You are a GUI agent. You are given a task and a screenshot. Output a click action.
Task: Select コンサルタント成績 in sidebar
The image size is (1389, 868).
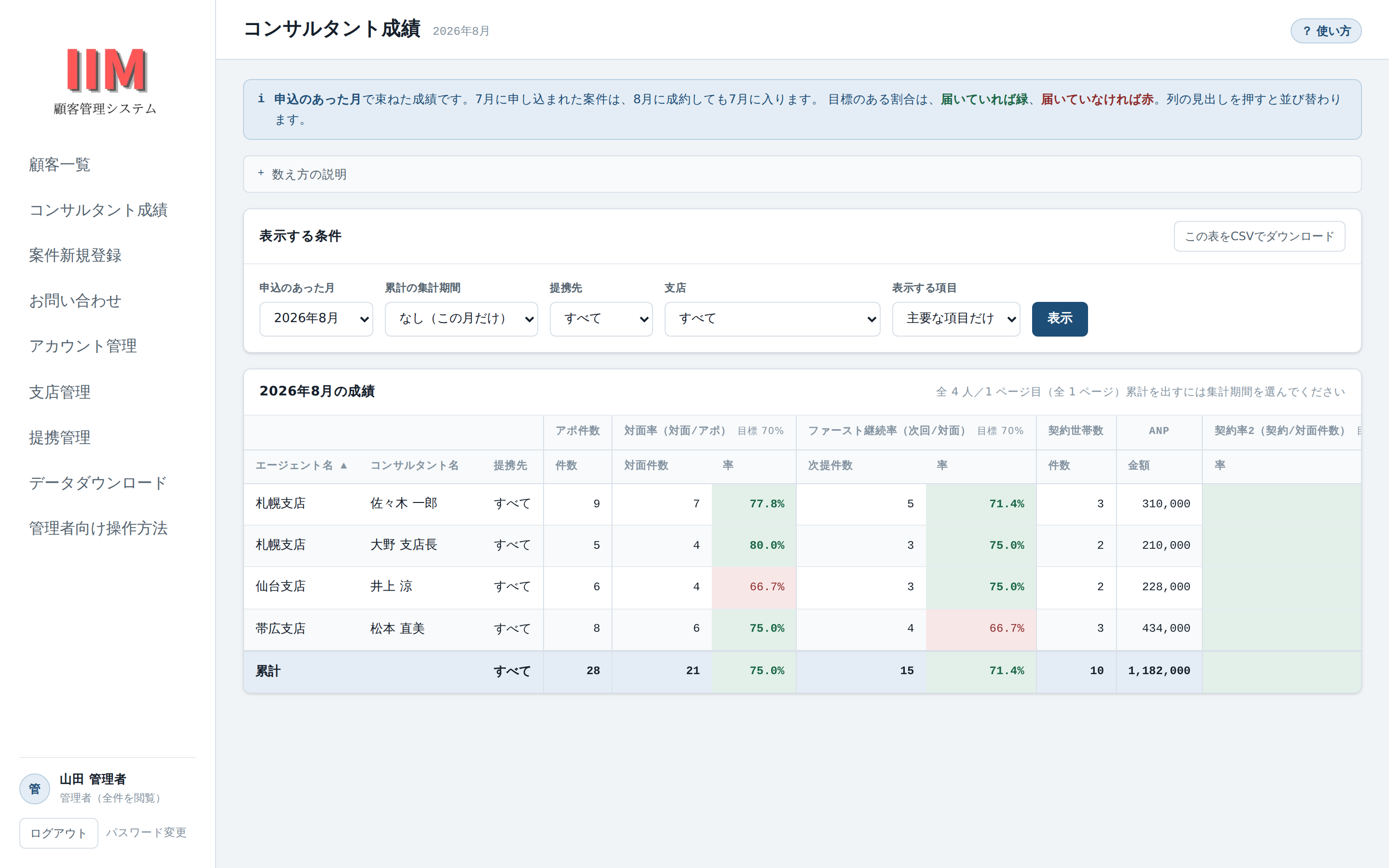(x=98, y=210)
